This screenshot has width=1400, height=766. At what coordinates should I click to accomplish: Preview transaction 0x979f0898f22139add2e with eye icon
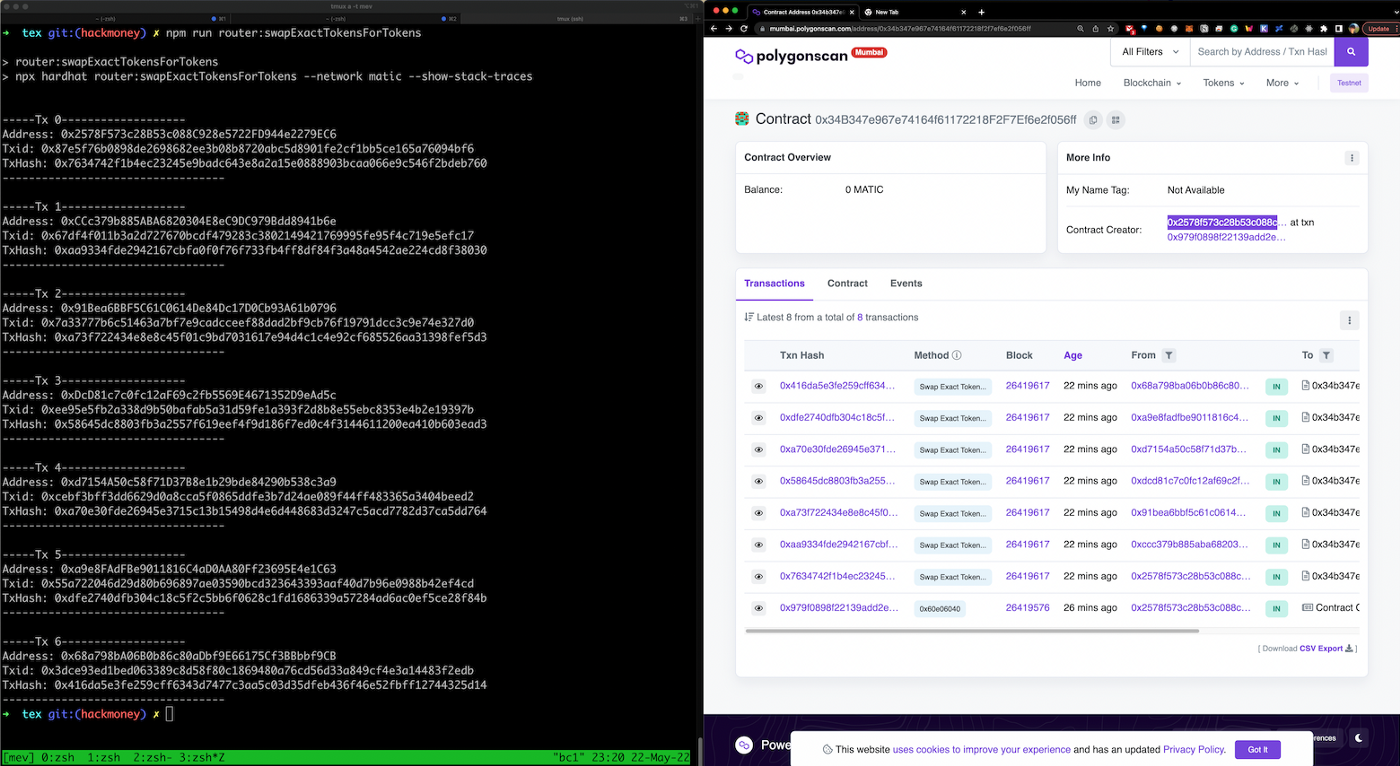(x=759, y=608)
